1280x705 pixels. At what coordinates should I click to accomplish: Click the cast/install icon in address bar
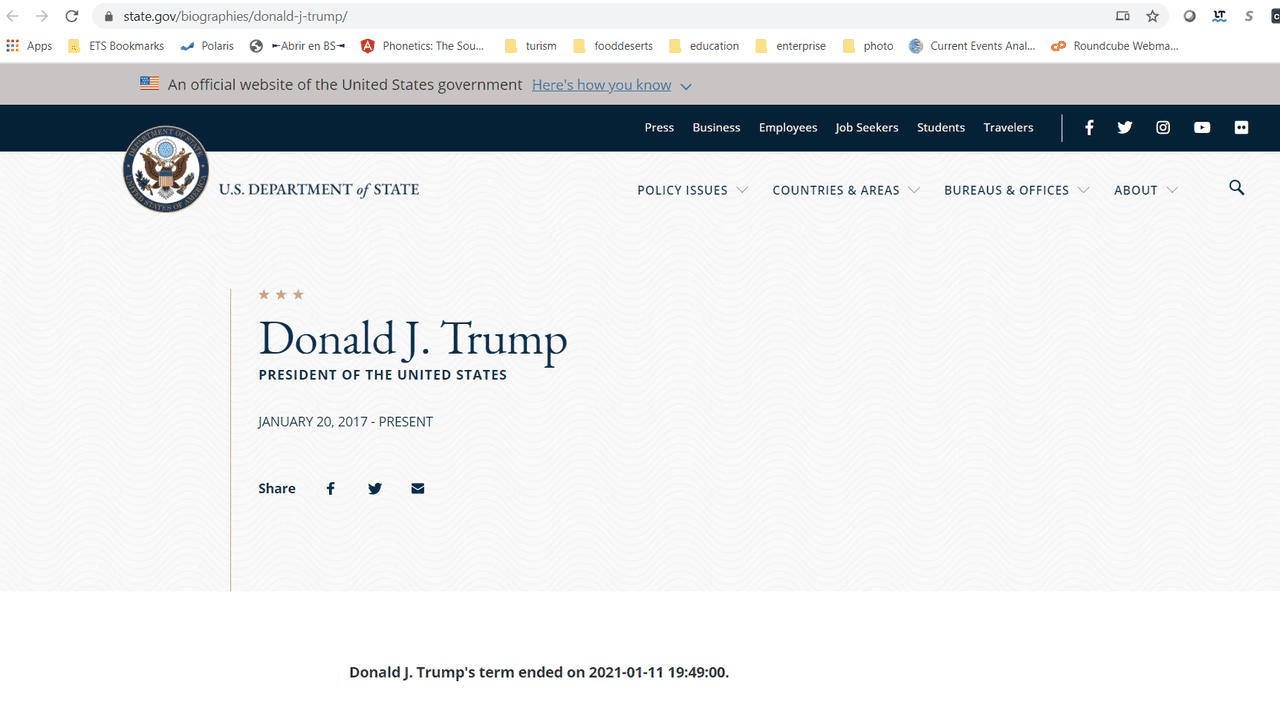1123,16
